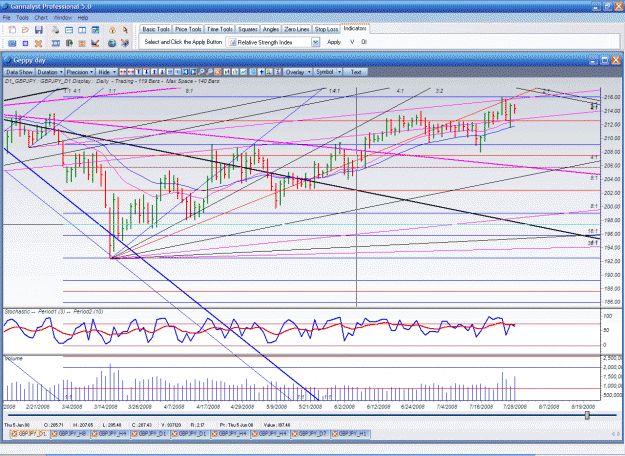Open the Duration dropdown
The width and height of the screenshot is (625, 456).
point(50,72)
